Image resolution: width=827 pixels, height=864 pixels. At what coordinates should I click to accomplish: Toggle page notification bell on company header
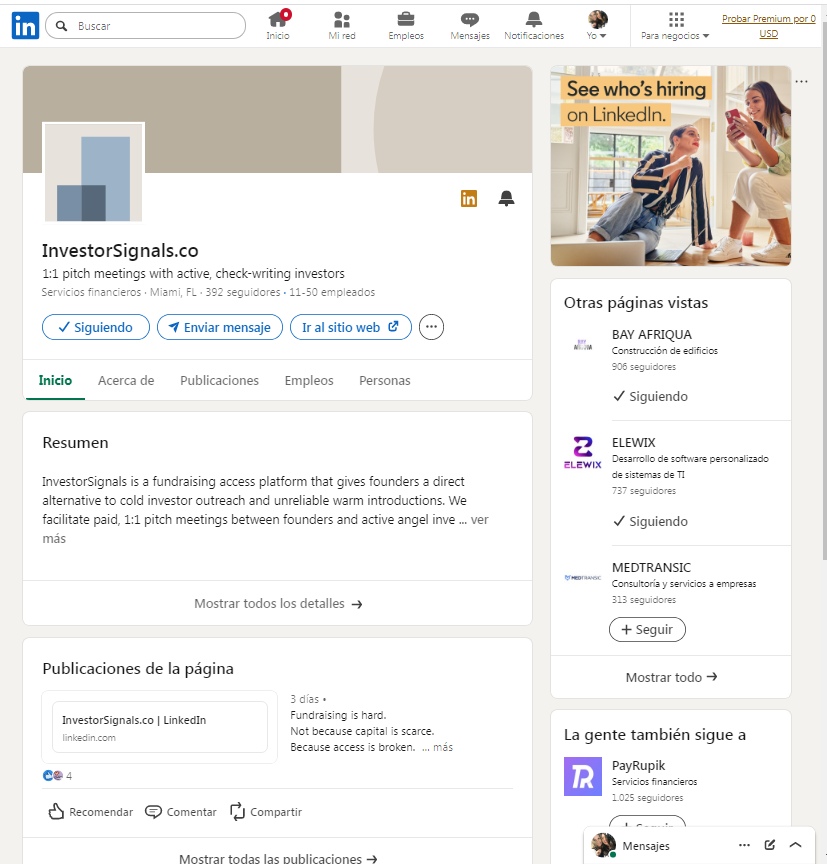(x=506, y=198)
